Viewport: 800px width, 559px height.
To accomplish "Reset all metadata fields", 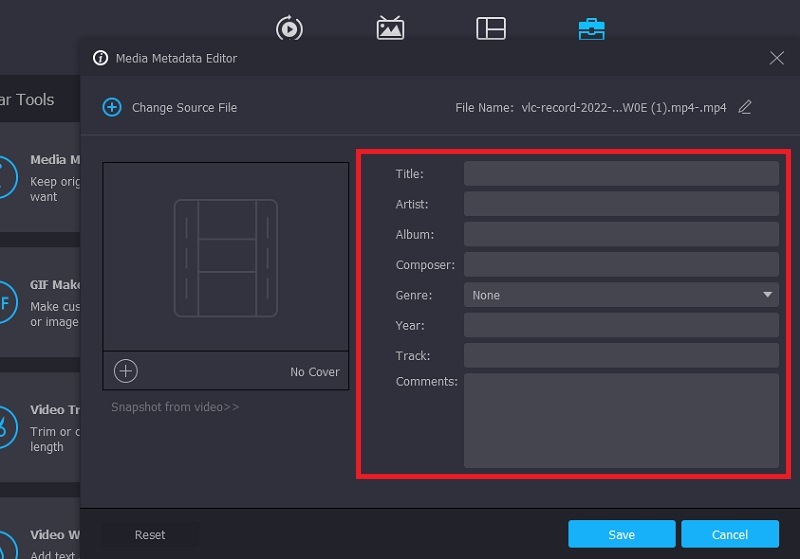I will 150,535.
